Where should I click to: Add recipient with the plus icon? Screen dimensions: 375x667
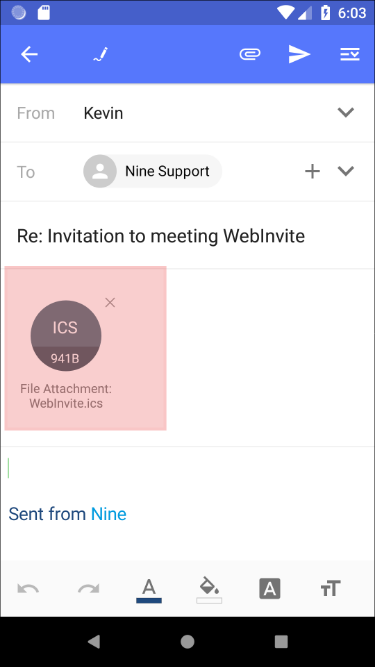(x=312, y=171)
